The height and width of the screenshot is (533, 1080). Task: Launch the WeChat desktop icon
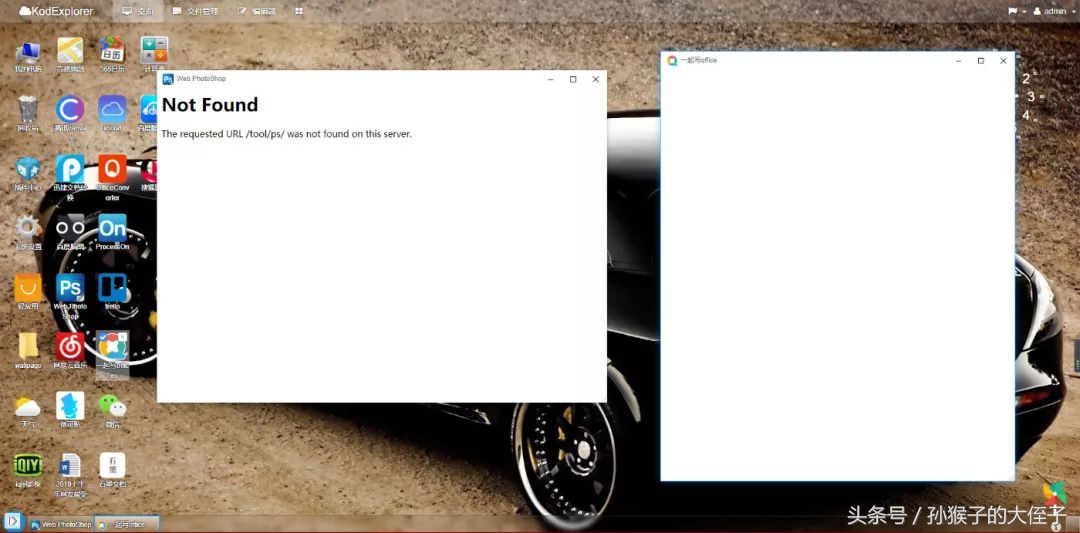[112, 406]
